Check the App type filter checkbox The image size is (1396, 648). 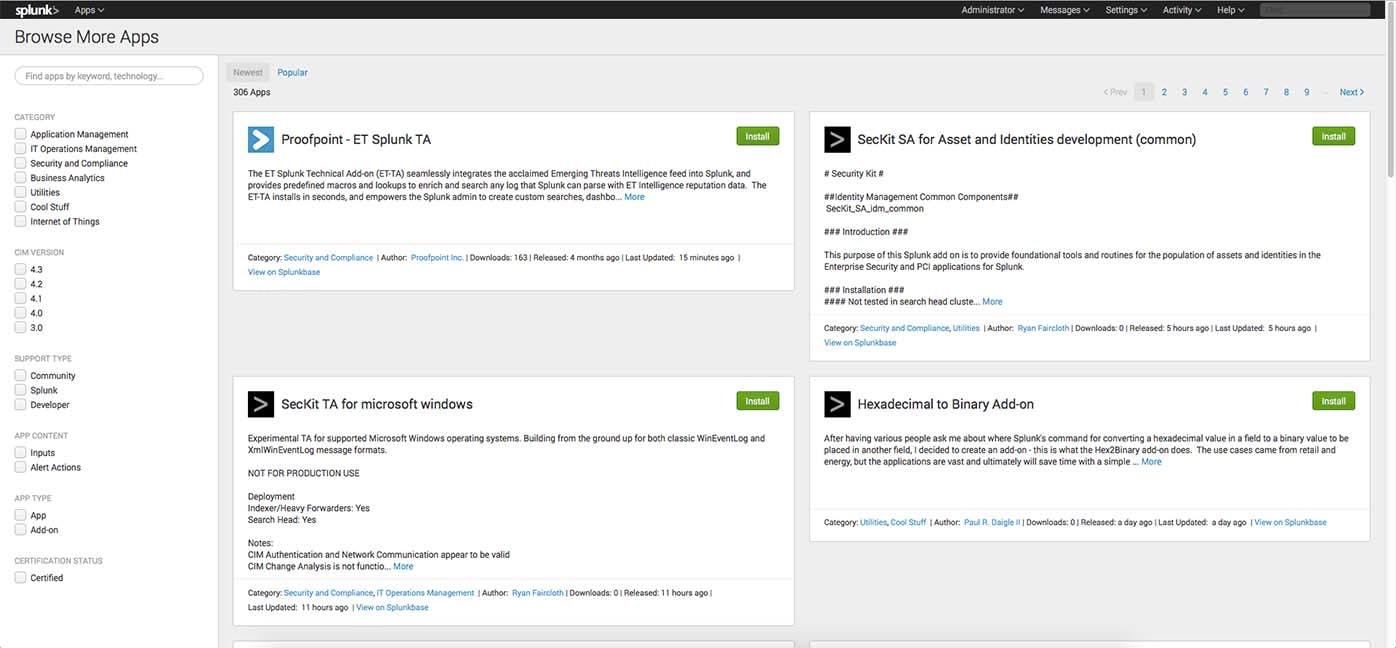click(20, 515)
